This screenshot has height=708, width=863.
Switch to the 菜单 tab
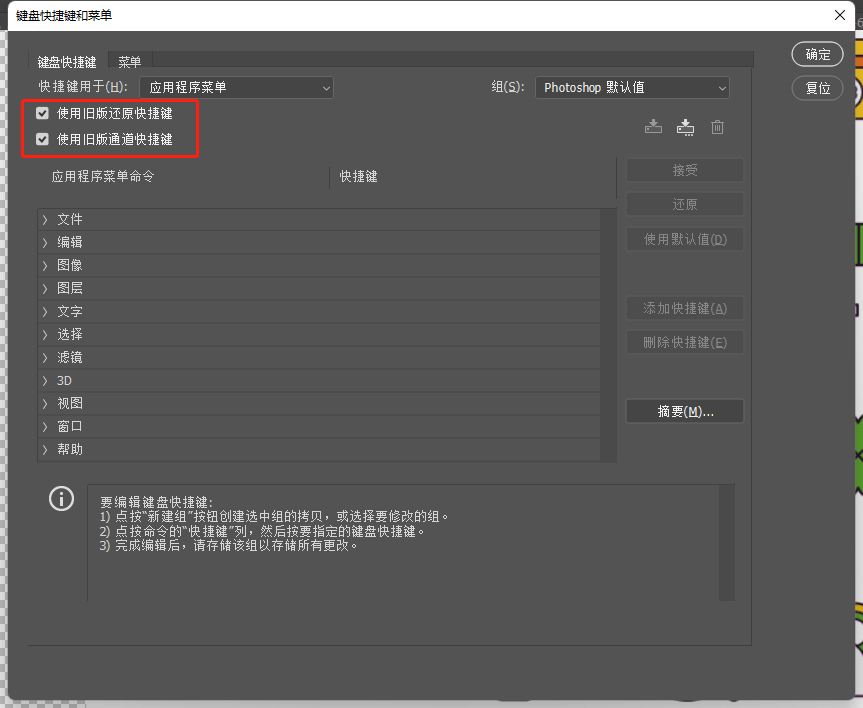tap(129, 60)
